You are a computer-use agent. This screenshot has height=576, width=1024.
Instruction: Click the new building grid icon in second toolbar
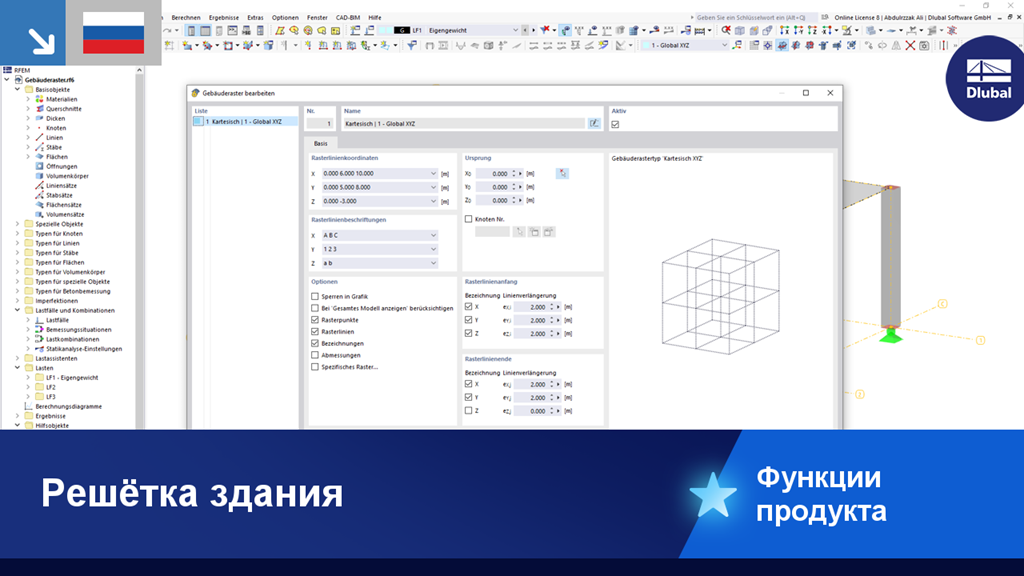click(169, 46)
